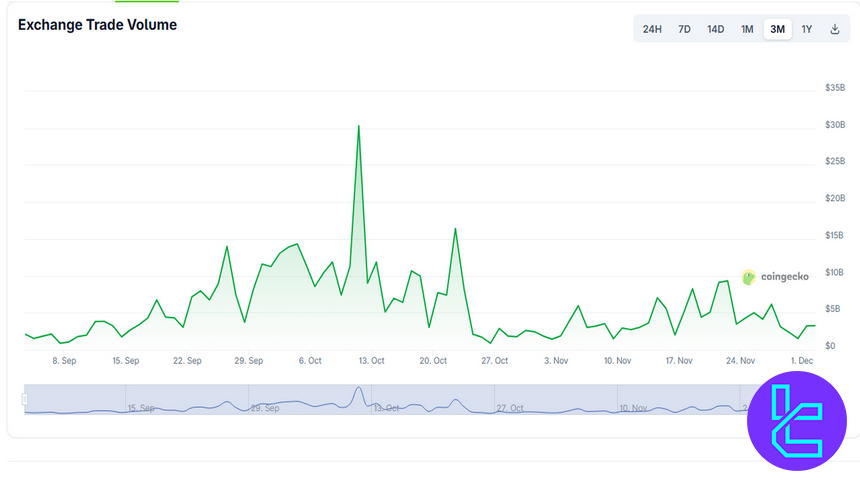Select the active 3M range tab
Viewport: 860px width, 484px height.
pos(777,29)
